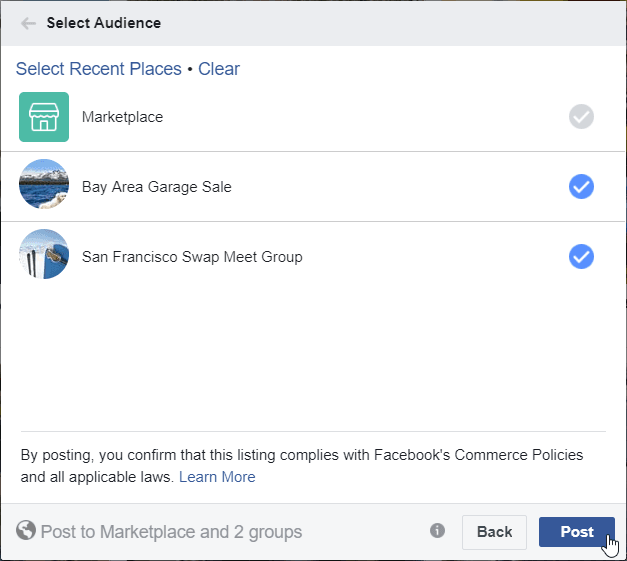Toggle the Marketplace checkmark

(x=581, y=117)
